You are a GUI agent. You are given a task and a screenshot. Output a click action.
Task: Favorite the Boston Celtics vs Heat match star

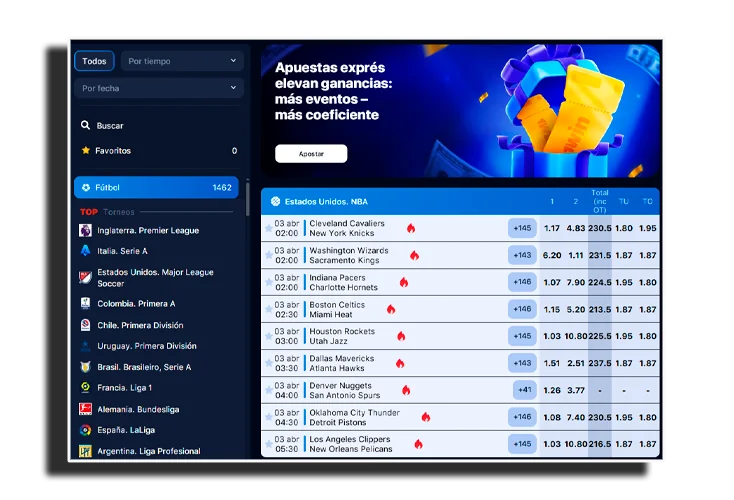pos(269,309)
